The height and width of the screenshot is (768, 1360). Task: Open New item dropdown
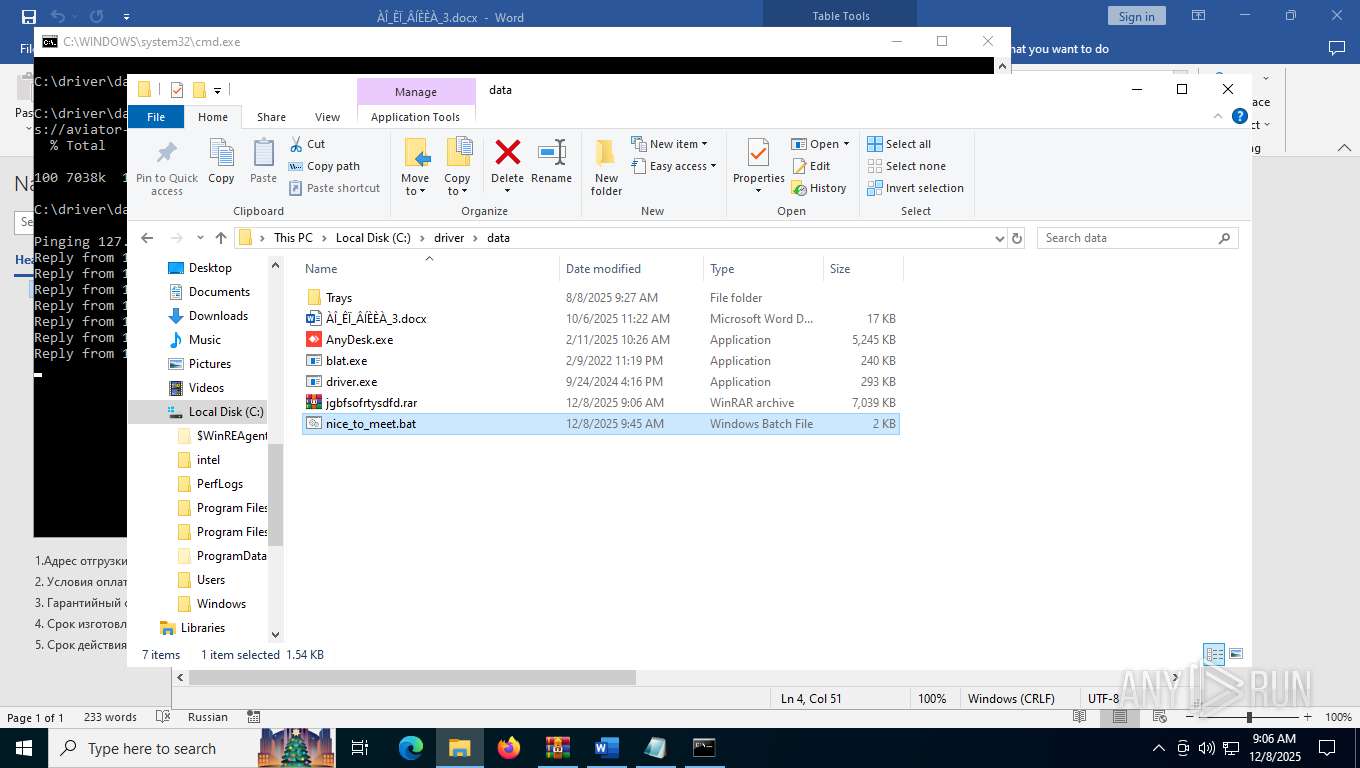(x=670, y=144)
